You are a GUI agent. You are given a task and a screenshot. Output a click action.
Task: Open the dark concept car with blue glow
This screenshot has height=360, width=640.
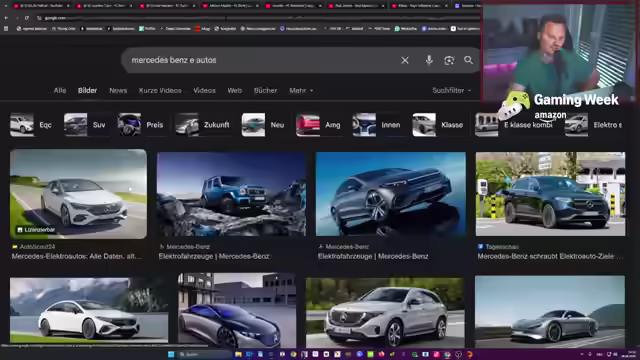pyautogui.click(x=237, y=311)
